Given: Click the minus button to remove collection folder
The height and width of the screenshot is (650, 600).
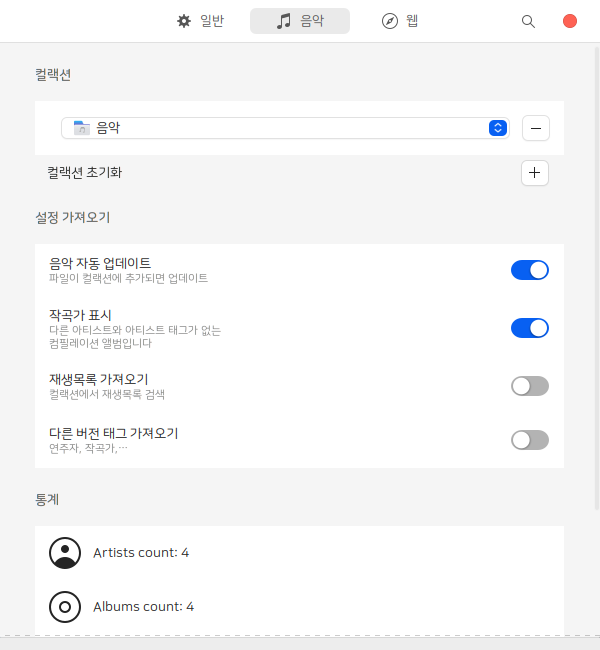Looking at the screenshot, I should (x=535, y=128).
